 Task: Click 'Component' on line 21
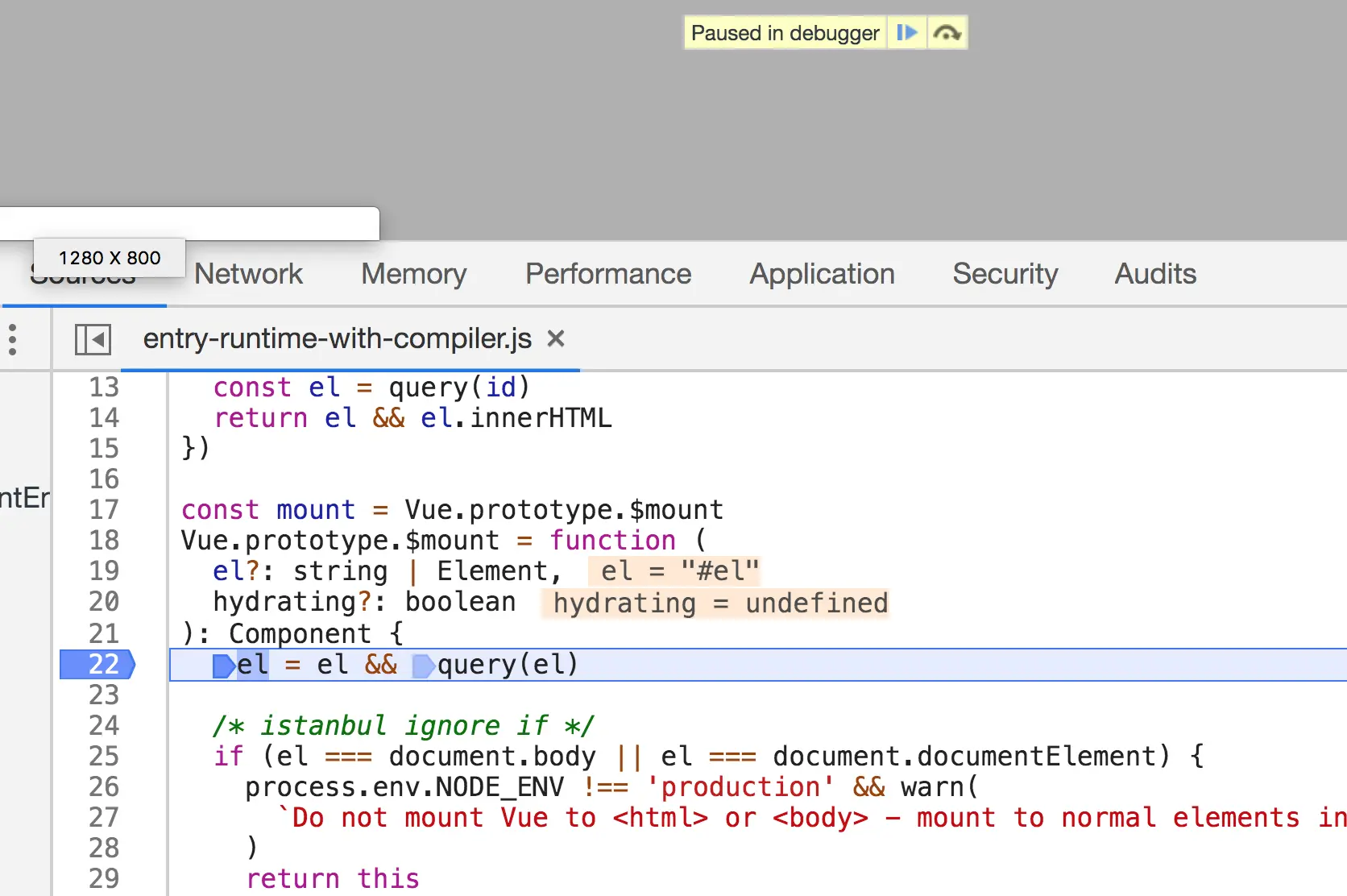tap(300, 634)
